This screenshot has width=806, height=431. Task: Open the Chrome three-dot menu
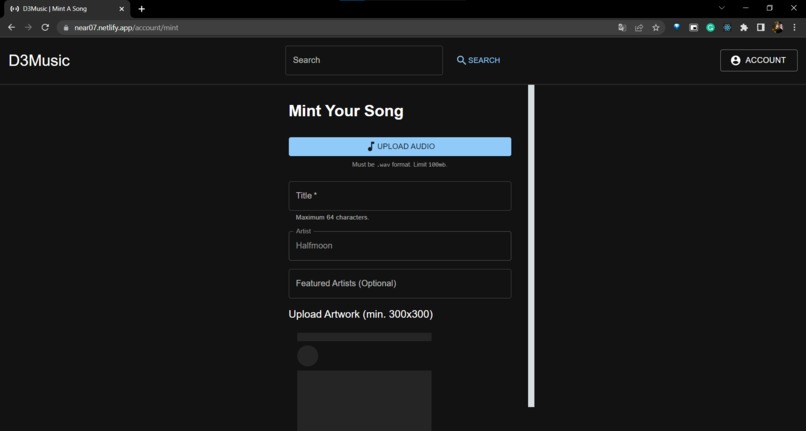[794, 28]
